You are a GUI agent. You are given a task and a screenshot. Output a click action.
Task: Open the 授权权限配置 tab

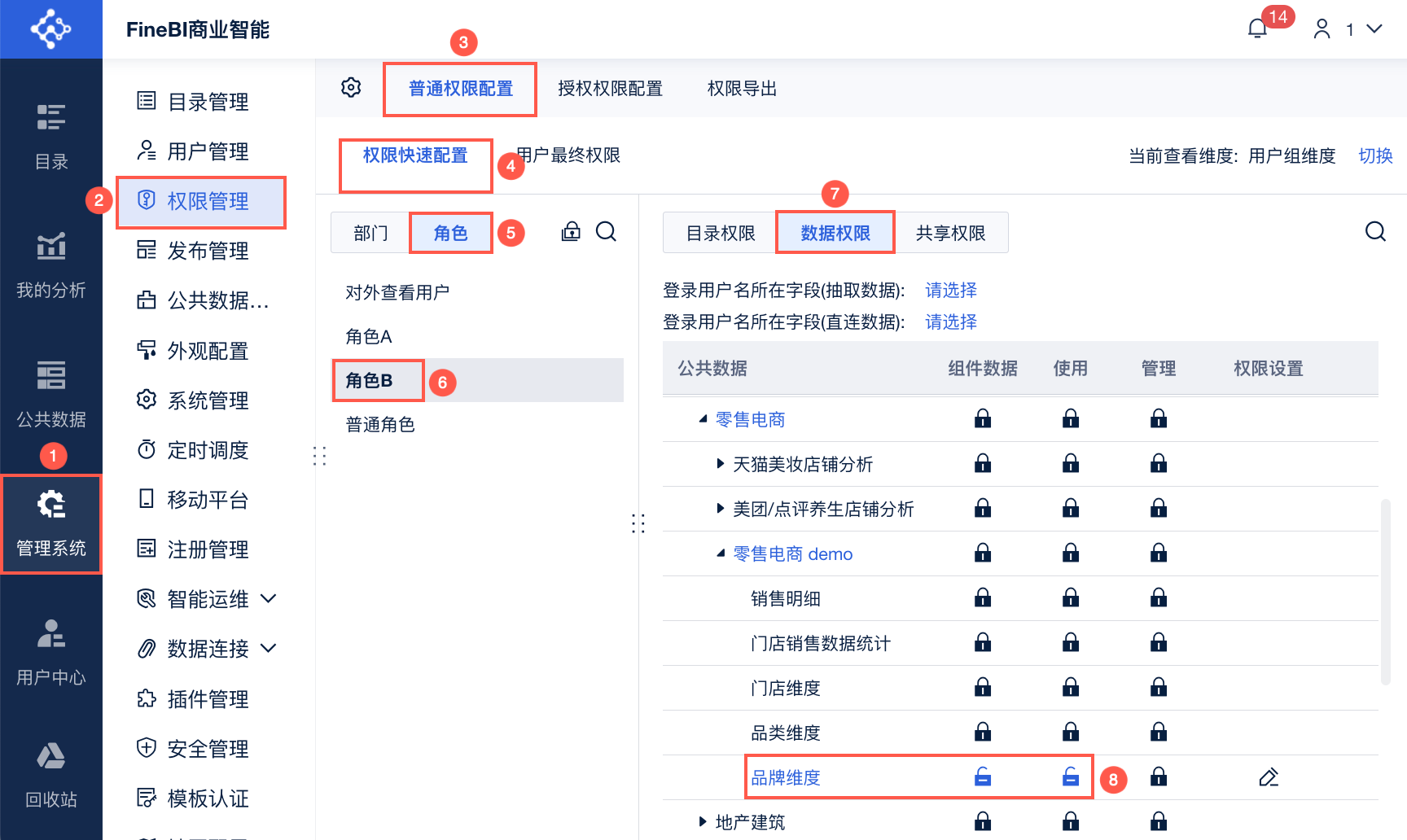(610, 89)
